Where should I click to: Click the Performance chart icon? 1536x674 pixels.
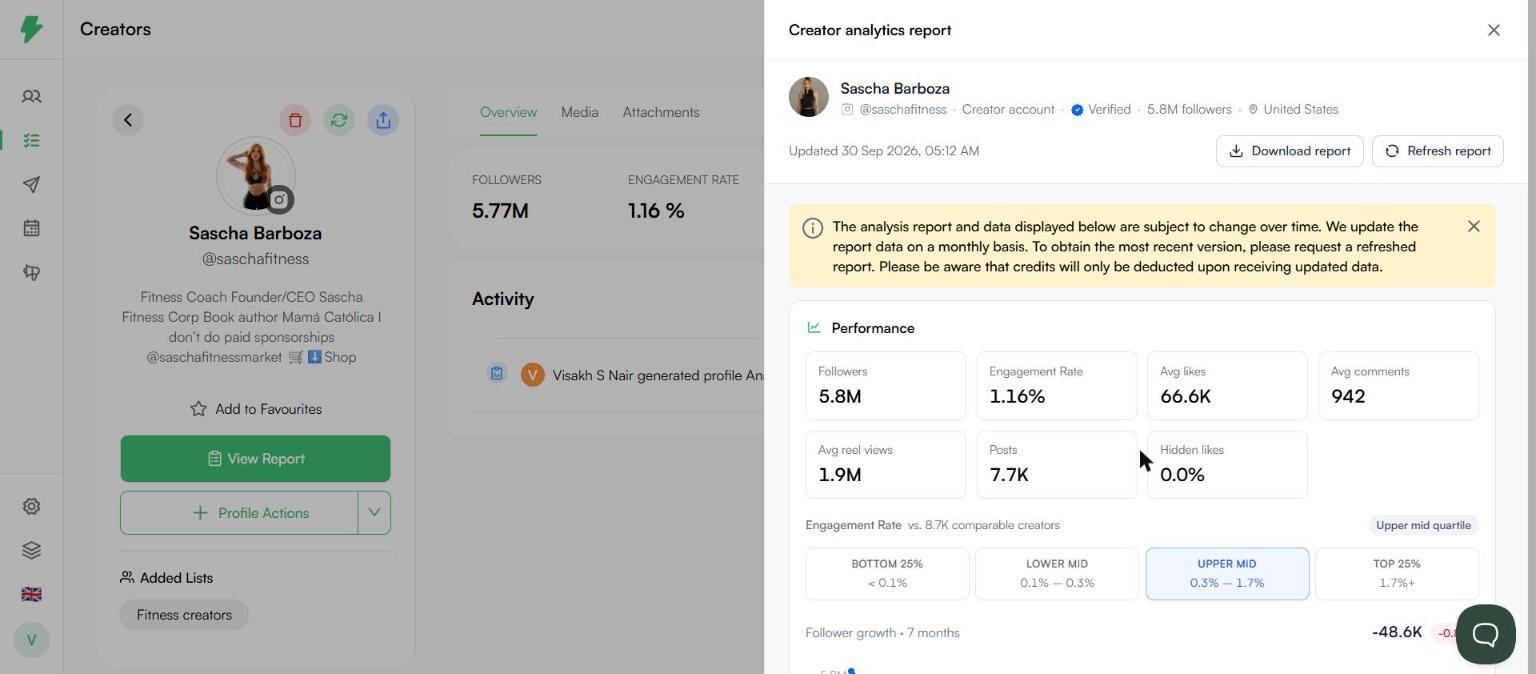814,328
